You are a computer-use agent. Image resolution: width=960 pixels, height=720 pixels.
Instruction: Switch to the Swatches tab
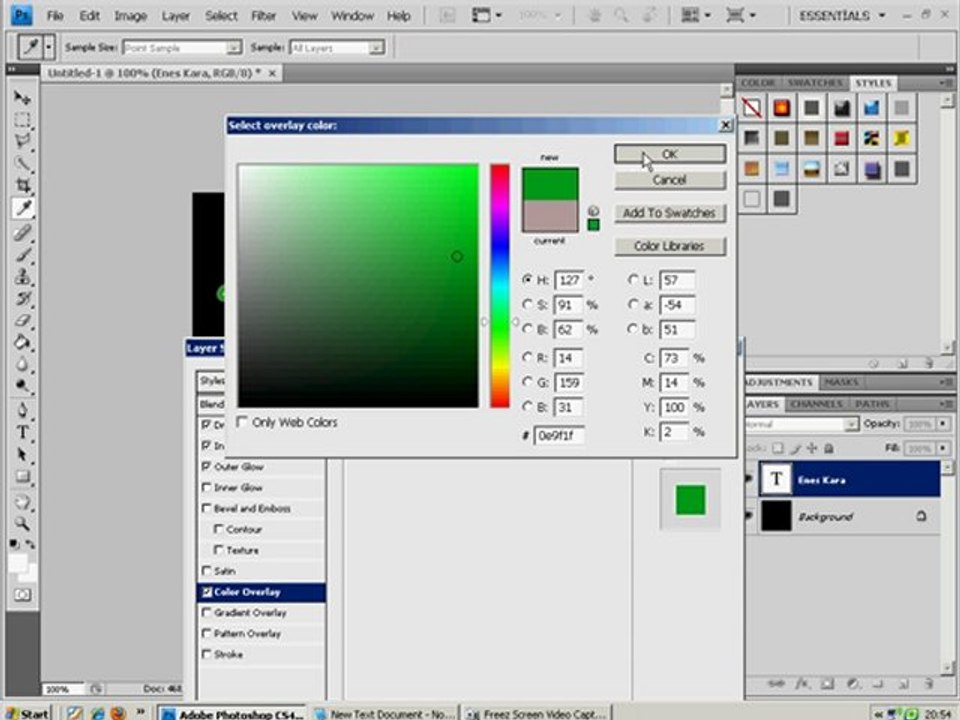(x=814, y=83)
